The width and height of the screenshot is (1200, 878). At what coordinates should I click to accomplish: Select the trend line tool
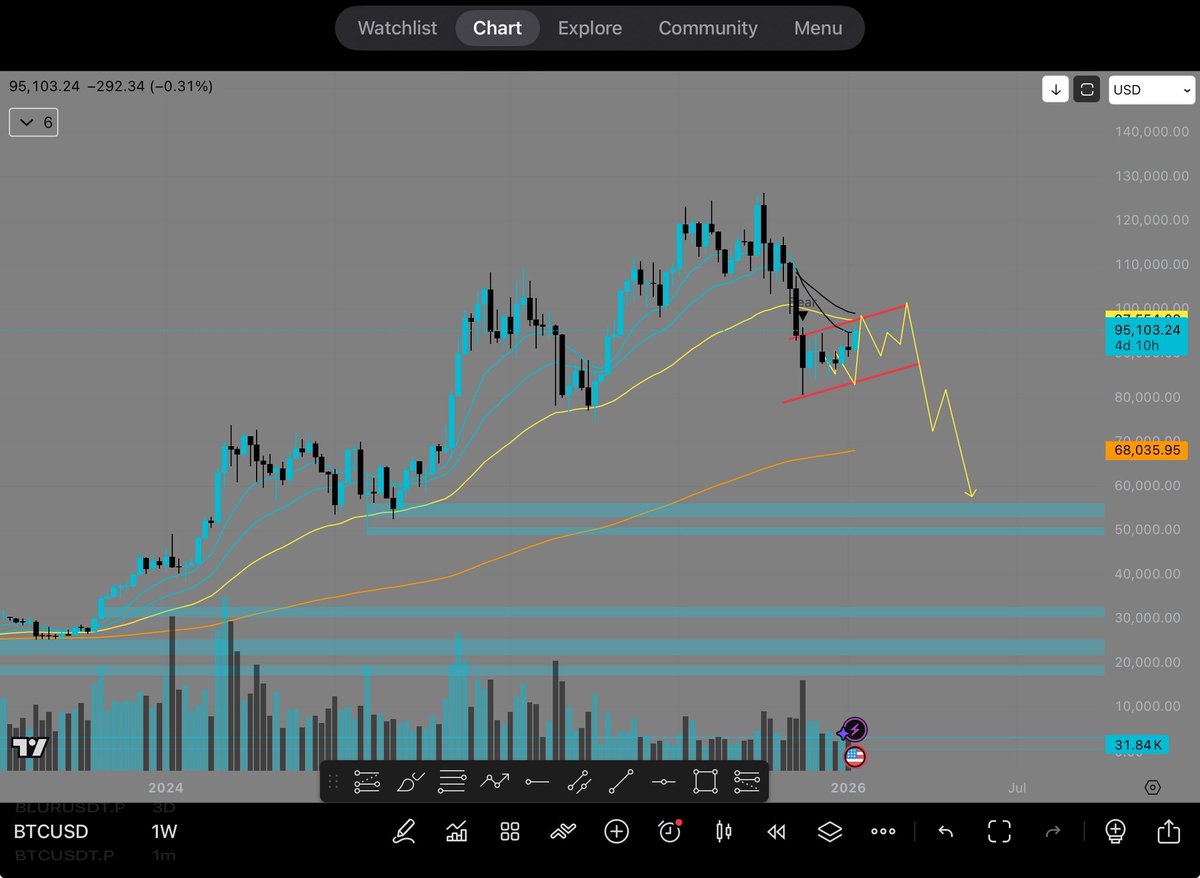621,781
